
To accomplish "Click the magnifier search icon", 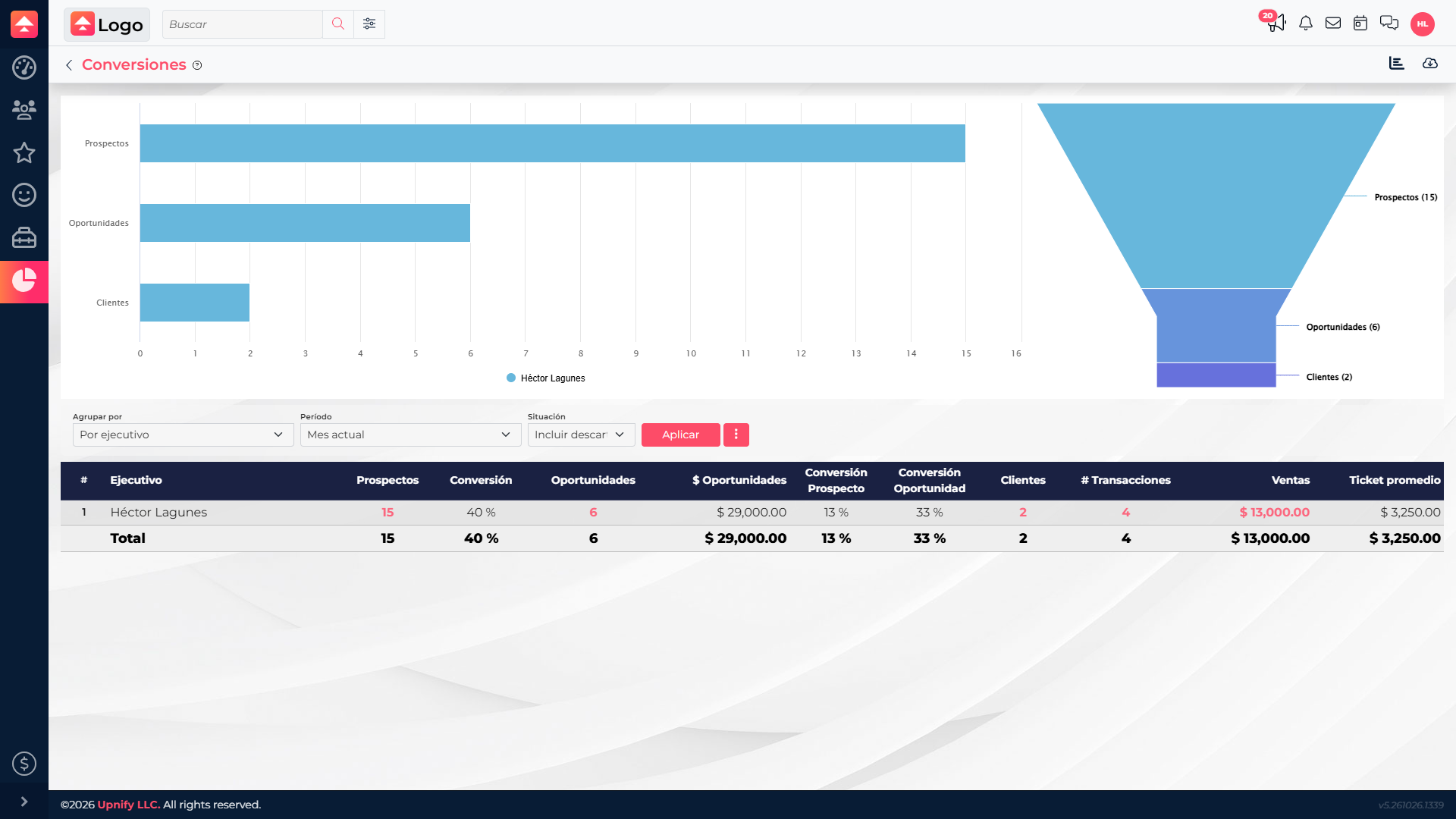I will click(x=338, y=24).
